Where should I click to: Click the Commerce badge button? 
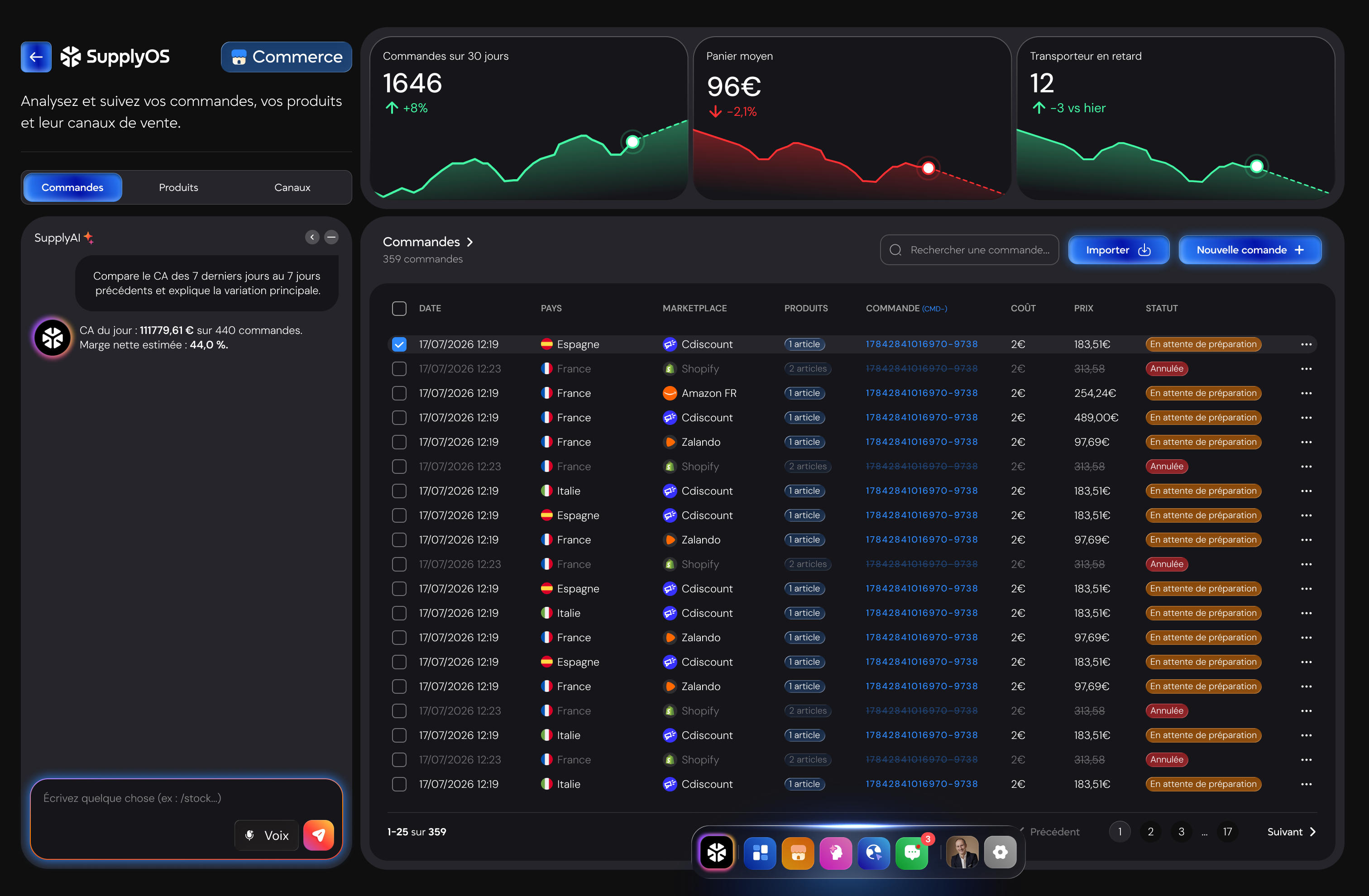tap(287, 57)
